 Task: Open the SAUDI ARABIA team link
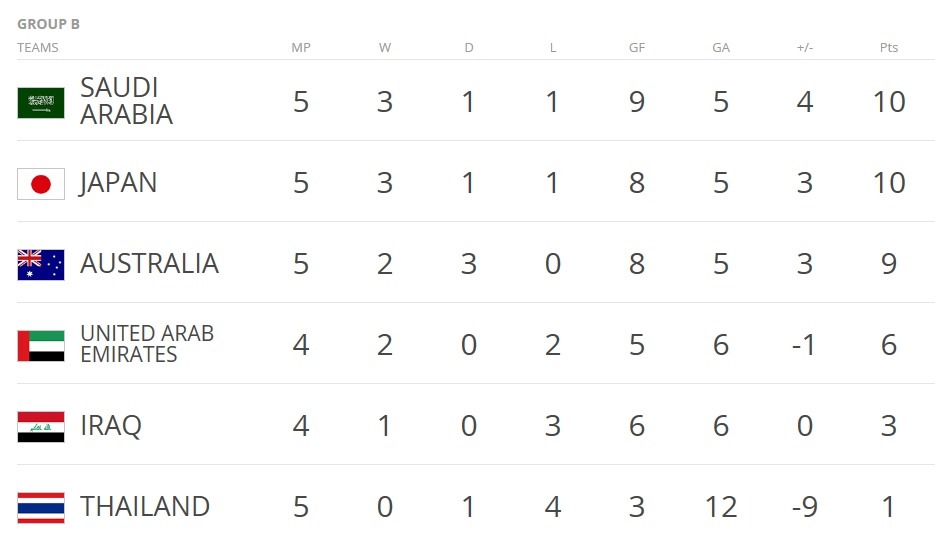[126, 101]
